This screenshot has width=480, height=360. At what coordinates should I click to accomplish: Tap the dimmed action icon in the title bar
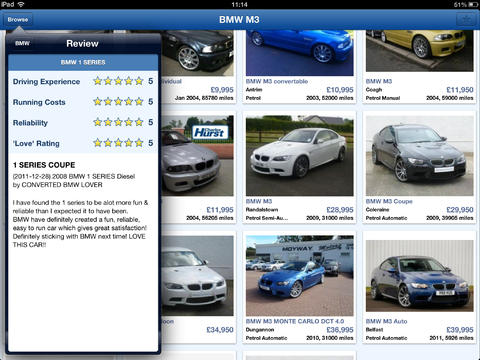pyautogui.click(x=466, y=20)
